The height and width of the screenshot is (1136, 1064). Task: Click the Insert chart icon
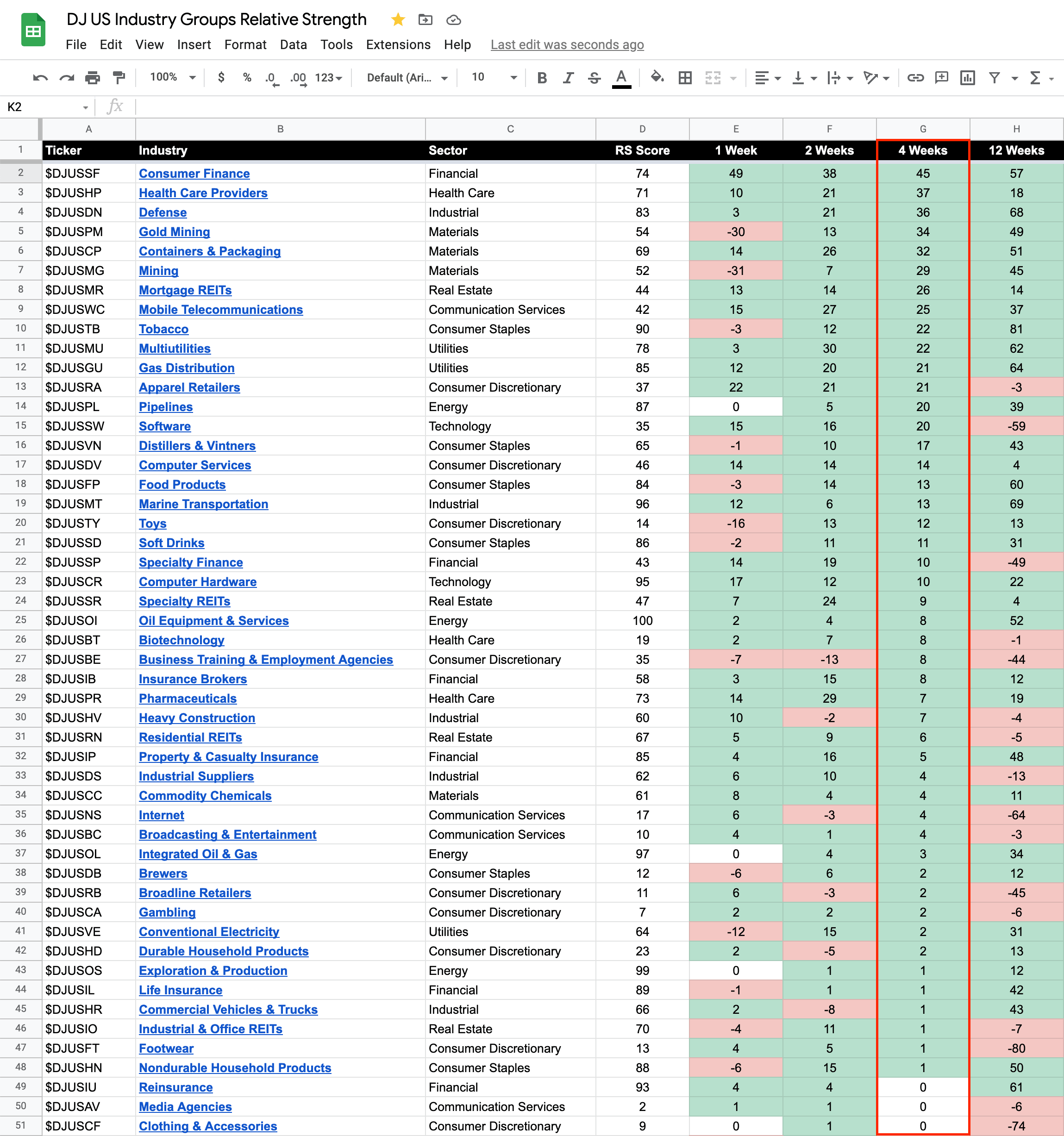[967, 78]
